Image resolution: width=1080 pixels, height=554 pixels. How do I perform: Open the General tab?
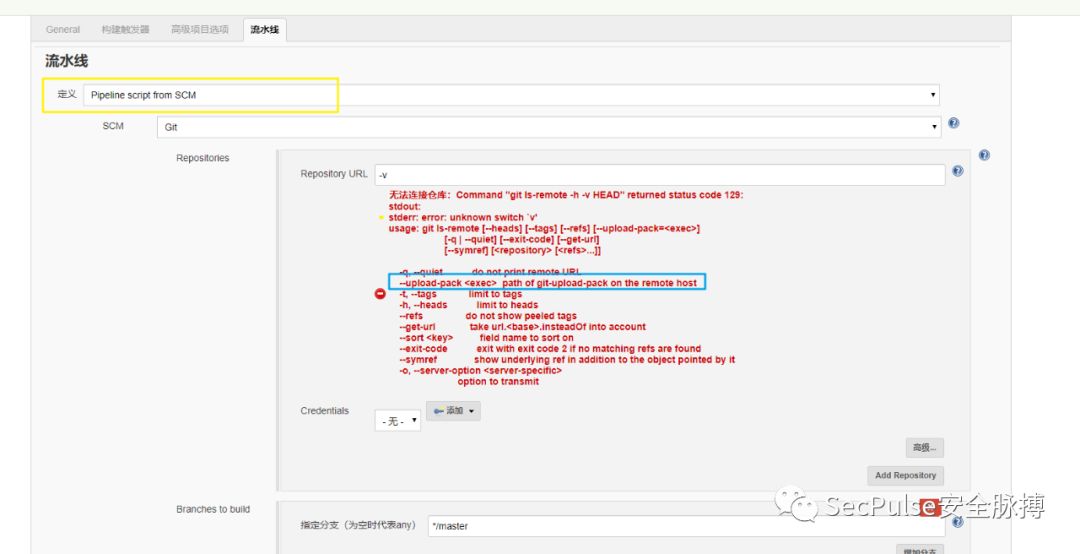click(63, 30)
